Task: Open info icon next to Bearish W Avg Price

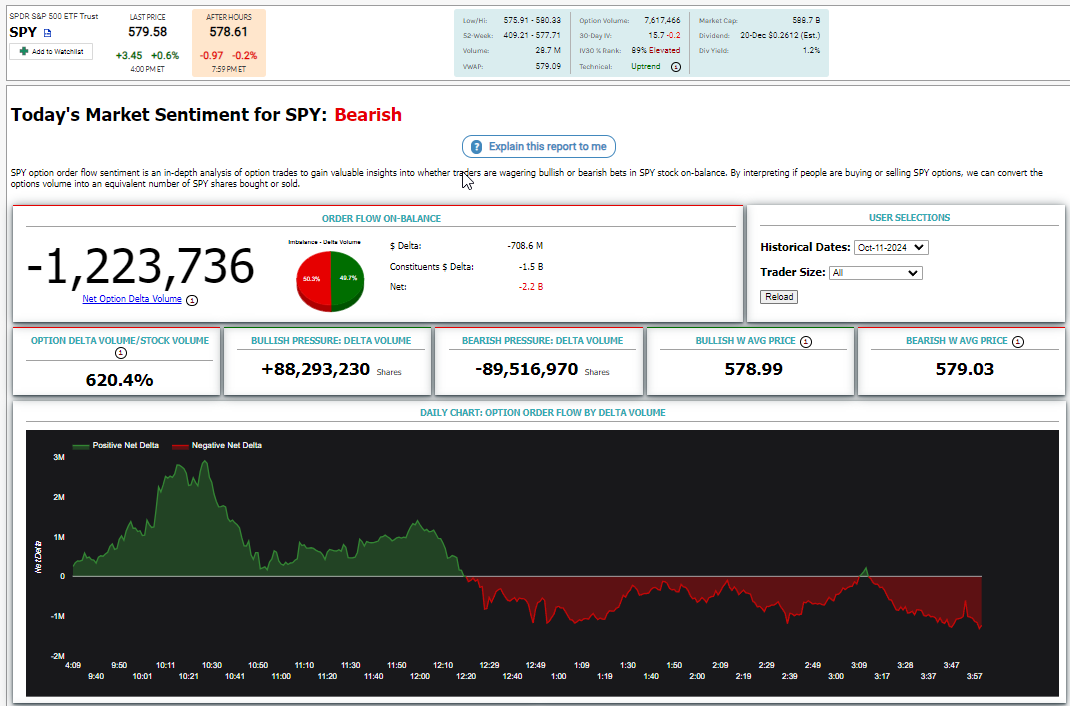Action: pos(1017,342)
